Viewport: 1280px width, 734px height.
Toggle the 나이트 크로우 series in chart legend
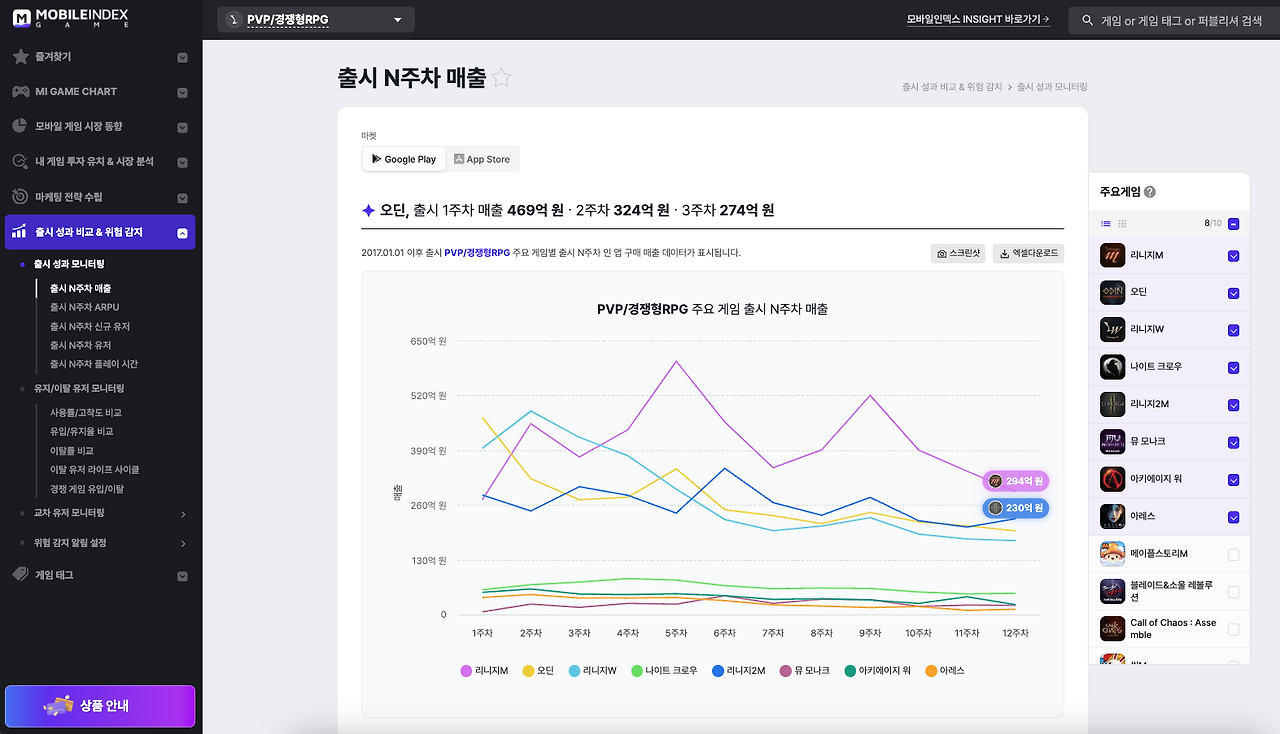point(664,670)
